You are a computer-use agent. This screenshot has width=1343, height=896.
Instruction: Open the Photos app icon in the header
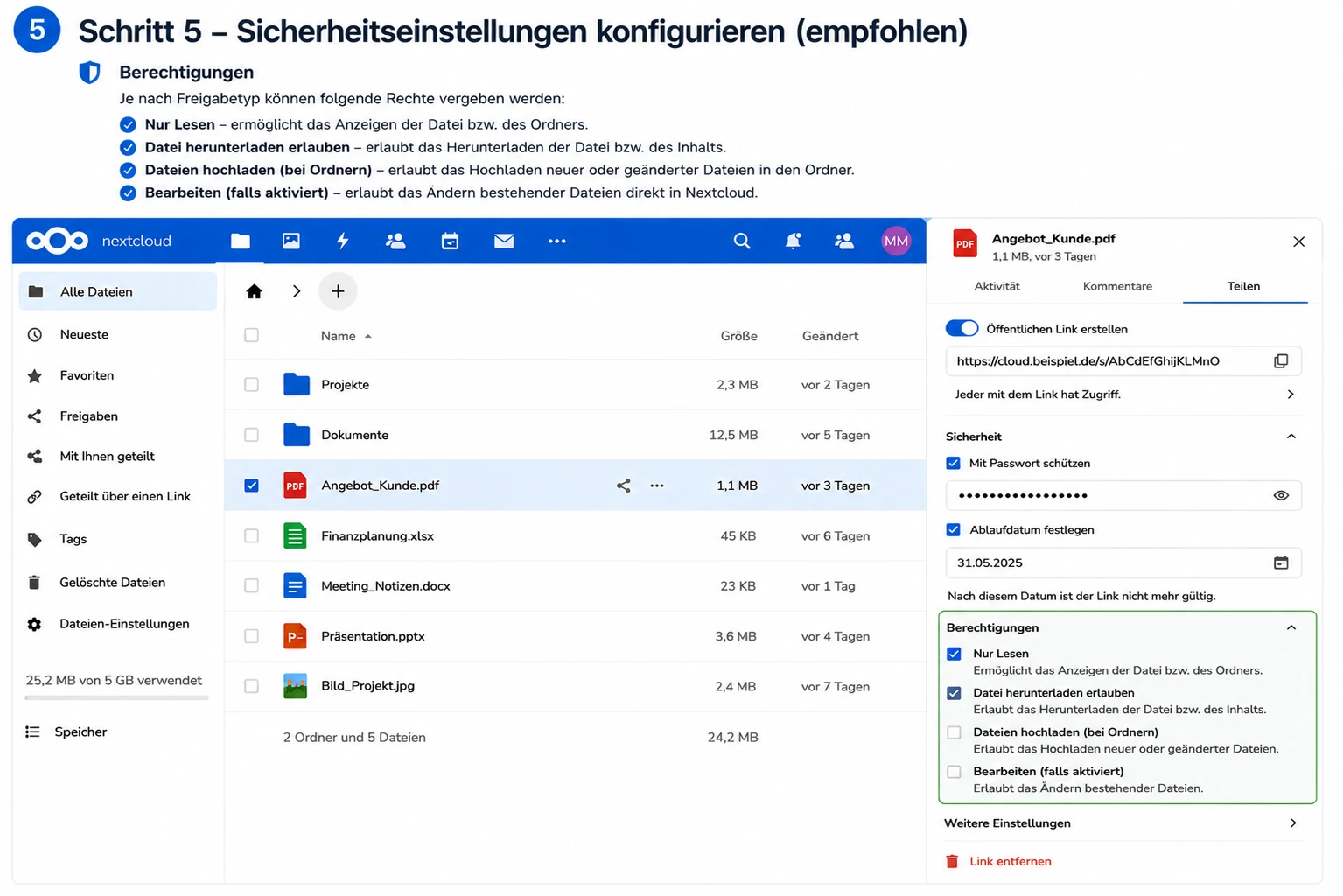tap(291, 241)
